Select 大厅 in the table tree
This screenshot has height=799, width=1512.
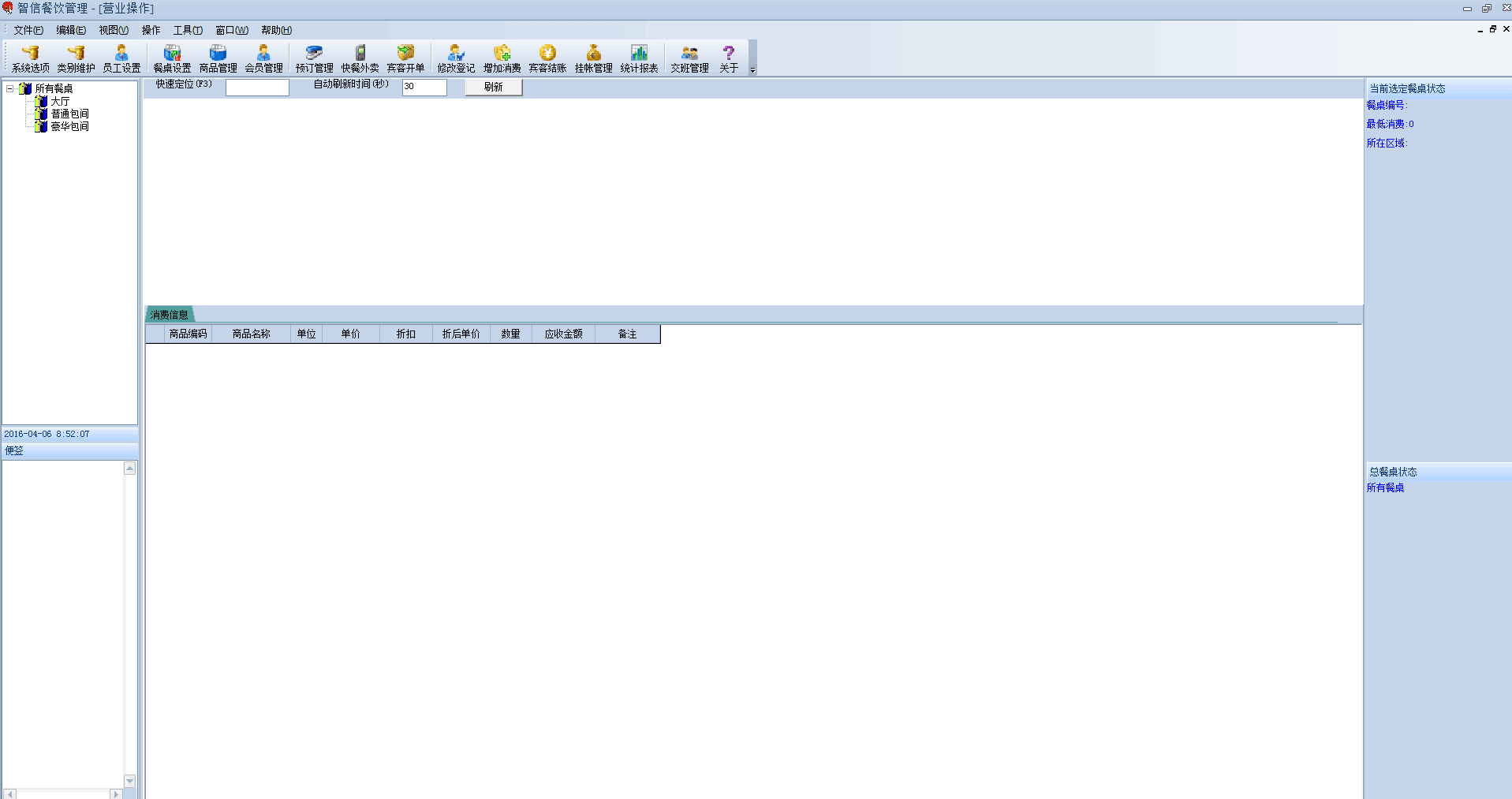pos(60,102)
